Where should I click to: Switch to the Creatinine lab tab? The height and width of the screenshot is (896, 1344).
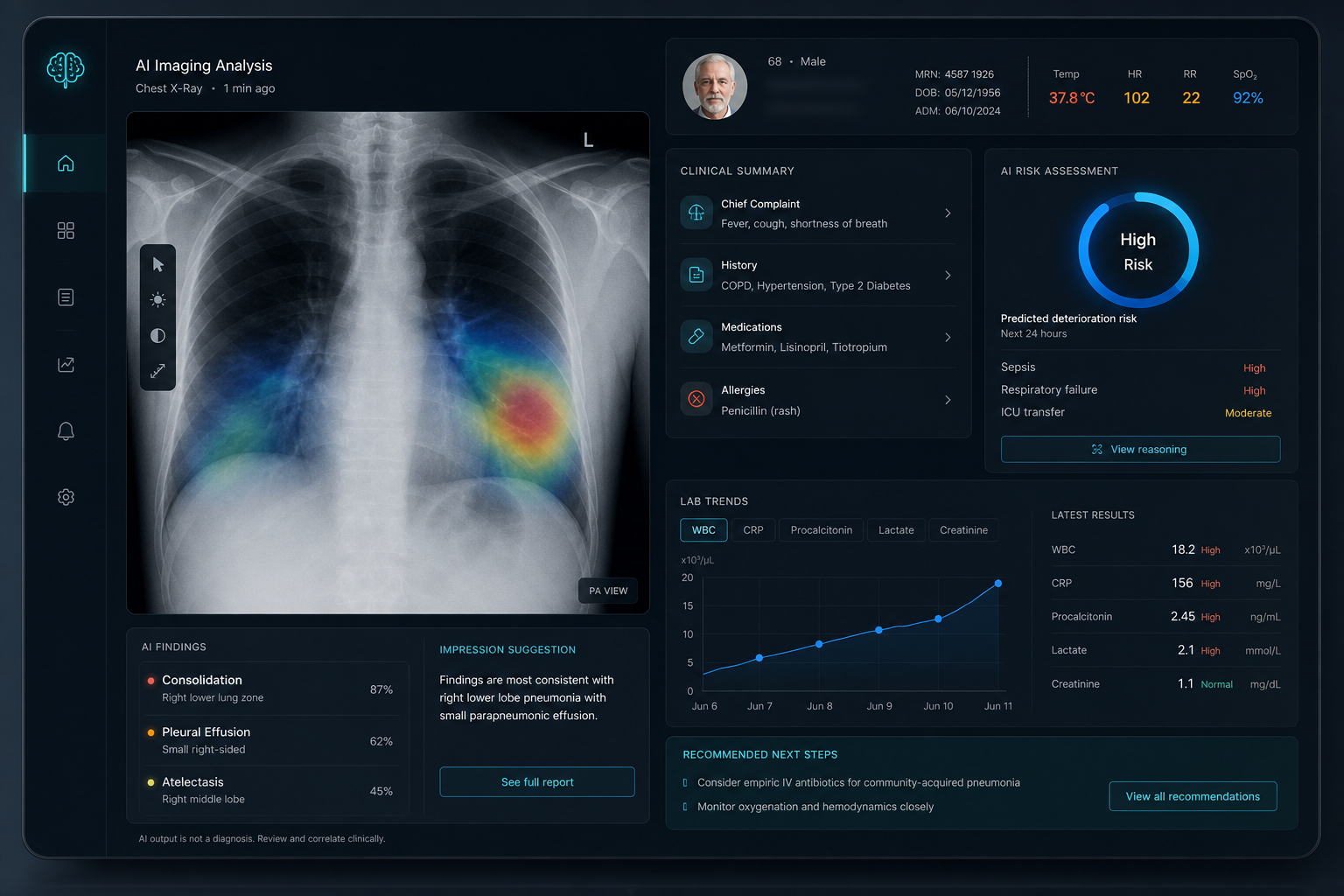click(963, 530)
